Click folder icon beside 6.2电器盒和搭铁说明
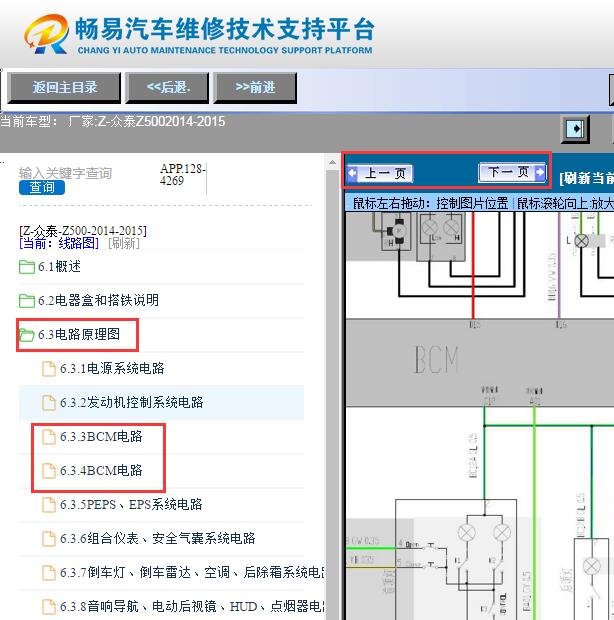This screenshot has height=620, width=614. point(27,301)
